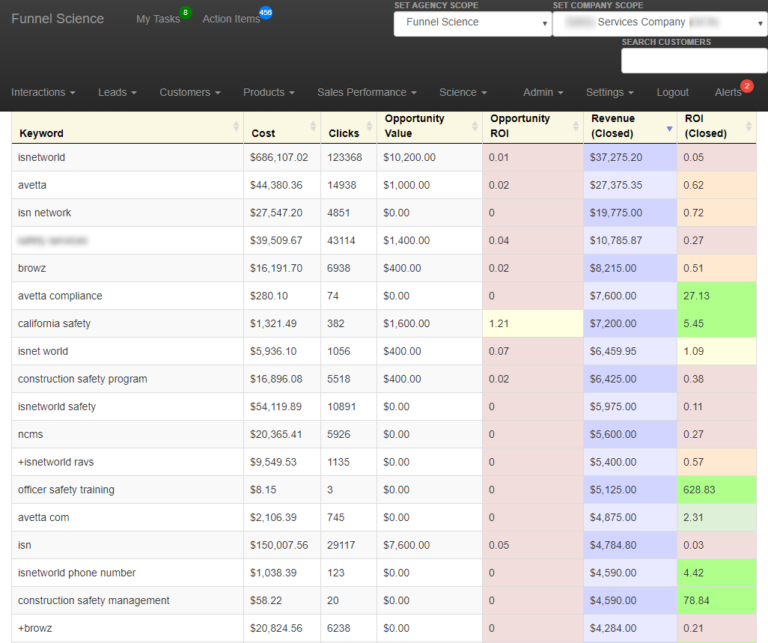Open Action Items link
The height and width of the screenshot is (643, 768).
point(231,19)
